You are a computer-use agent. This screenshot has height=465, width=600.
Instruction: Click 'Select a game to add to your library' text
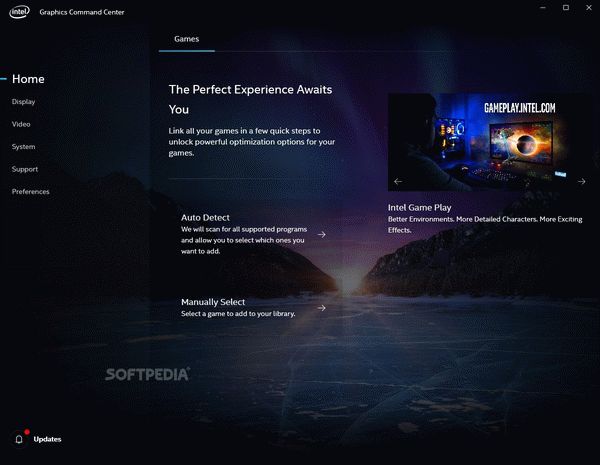coord(238,313)
